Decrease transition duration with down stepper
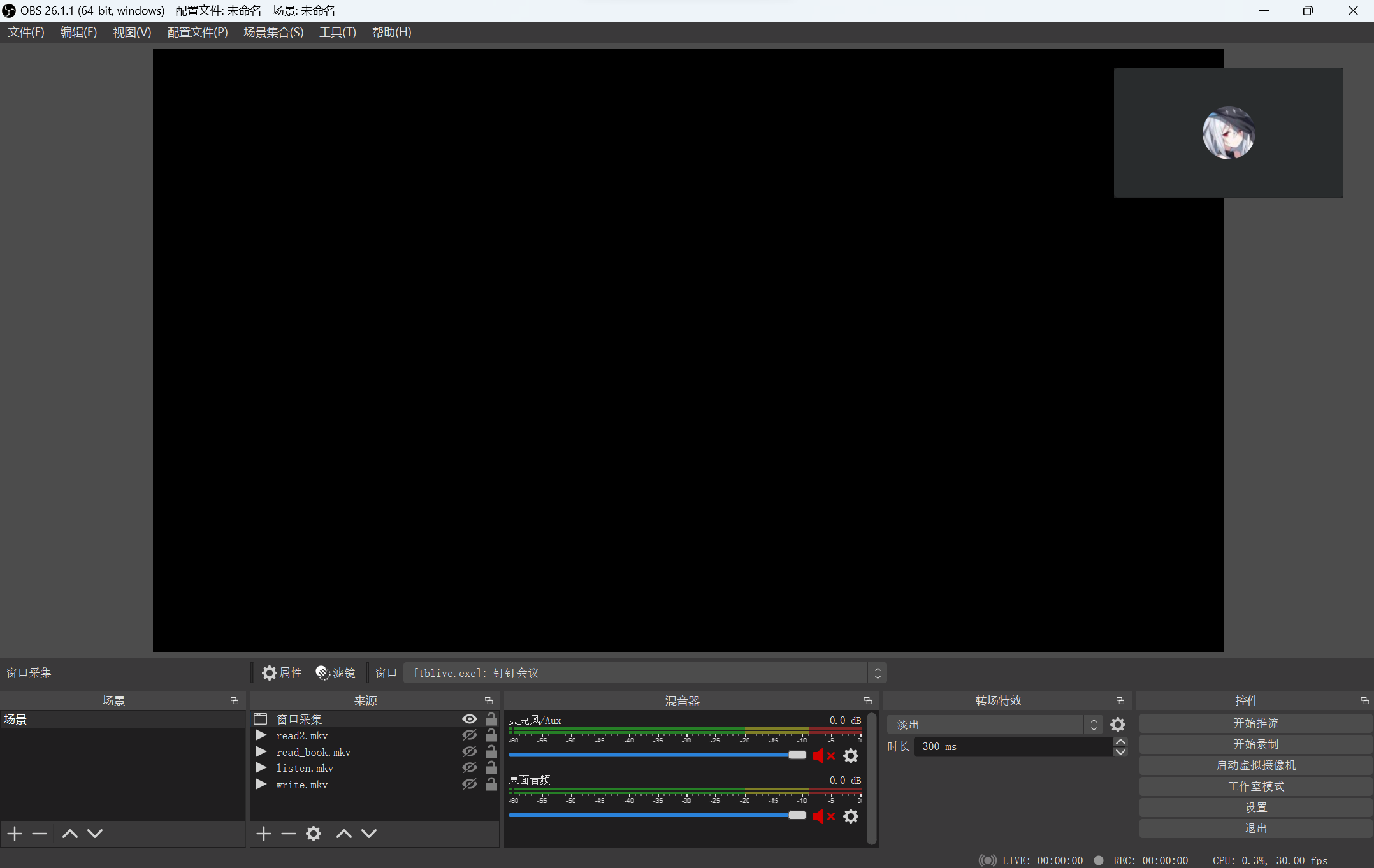 (x=1120, y=752)
